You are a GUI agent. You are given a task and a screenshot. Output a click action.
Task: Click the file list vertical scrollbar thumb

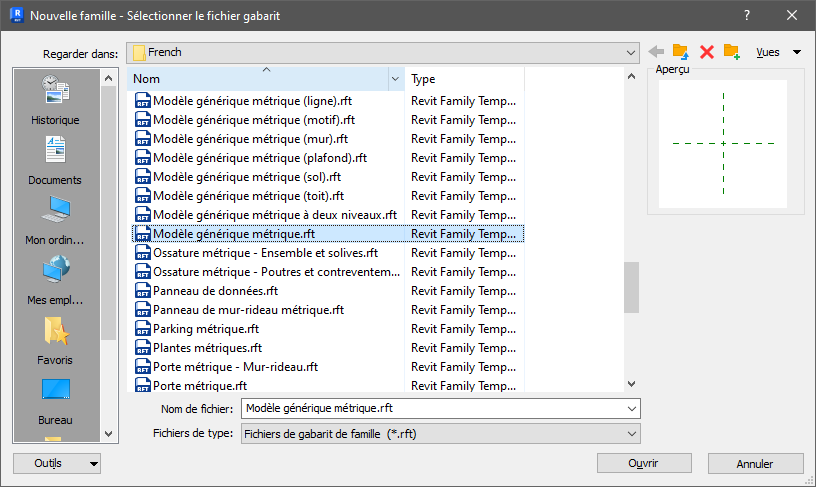click(631, 287)
